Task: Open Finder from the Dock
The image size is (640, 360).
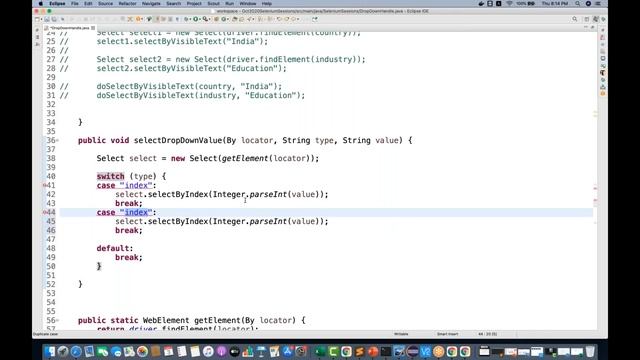Action: pos(49,351)
